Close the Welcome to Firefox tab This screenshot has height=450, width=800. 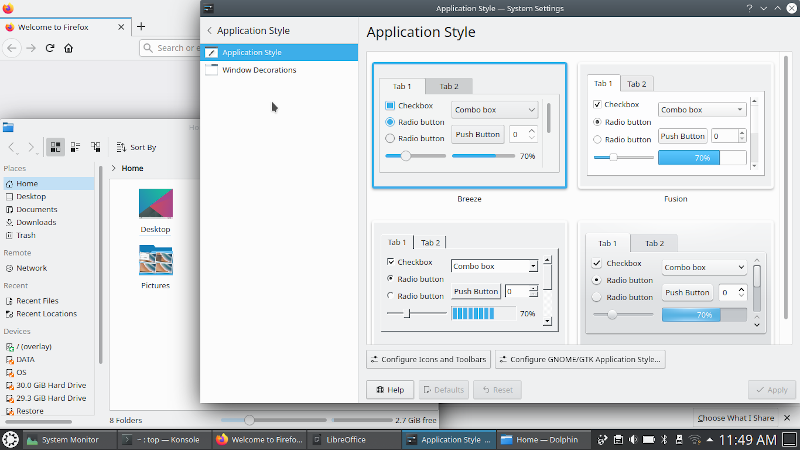121,27
